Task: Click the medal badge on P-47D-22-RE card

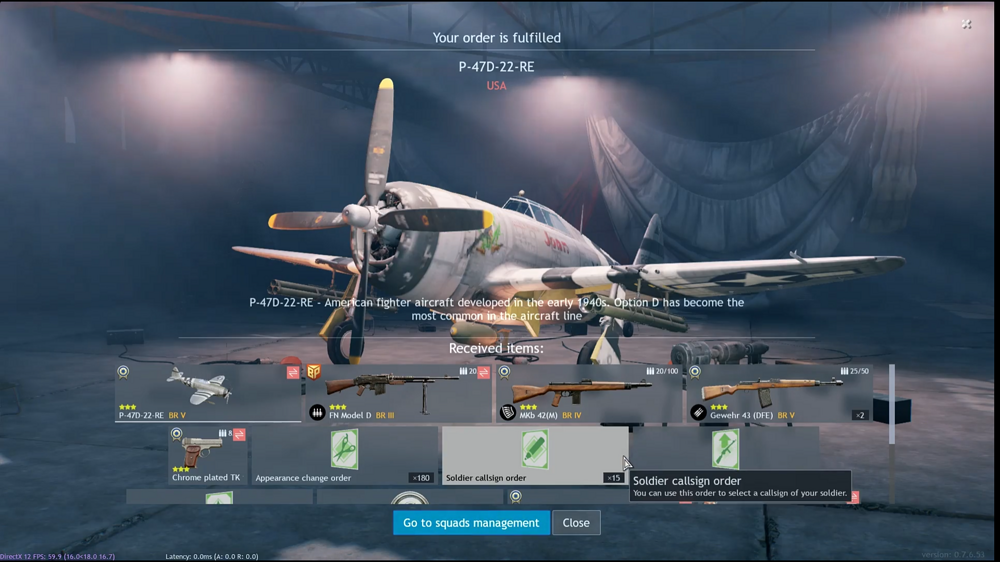Action: [123, 371]
